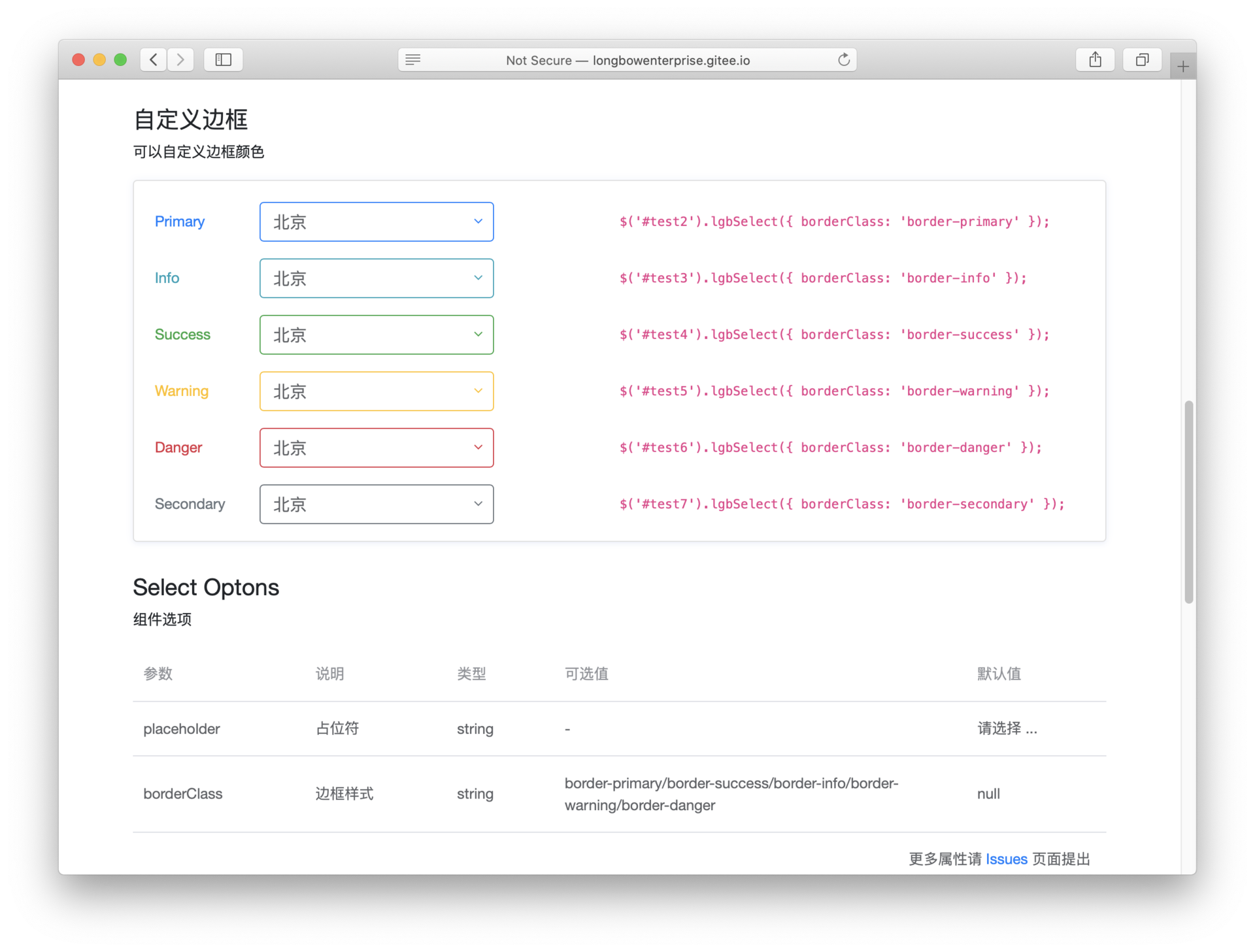Click the Danger label text
Image resolution: width=1255 pixels, height=952 pixels.
point(178,448)
